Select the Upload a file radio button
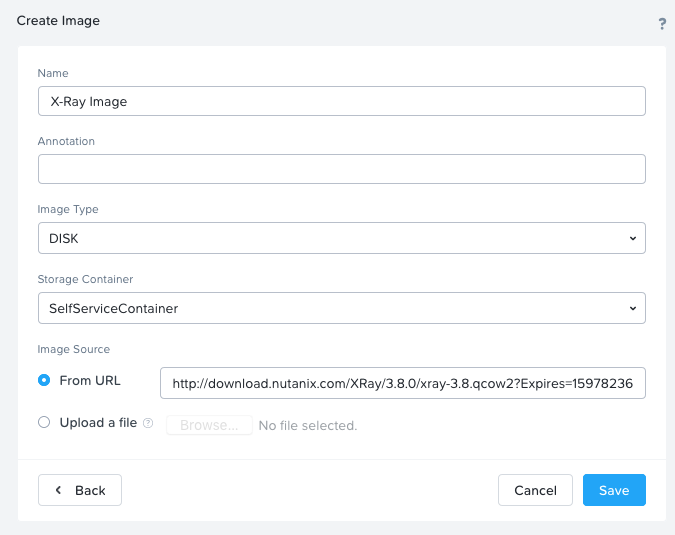The width and height of the screenshot is (675, 535). (44, 423)
